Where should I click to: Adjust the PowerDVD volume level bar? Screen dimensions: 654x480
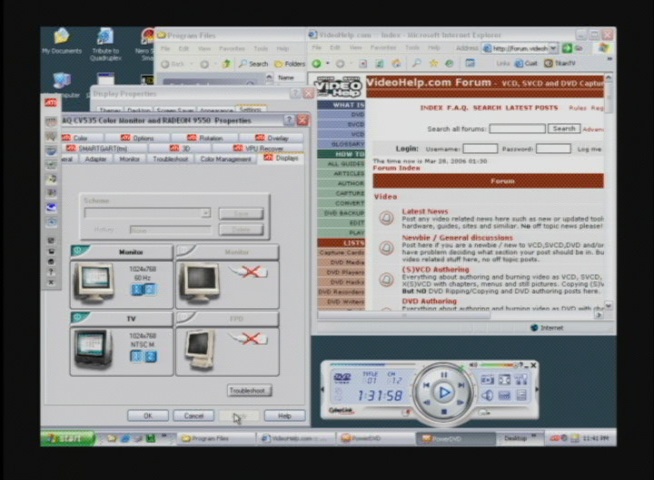coord(498,365)
